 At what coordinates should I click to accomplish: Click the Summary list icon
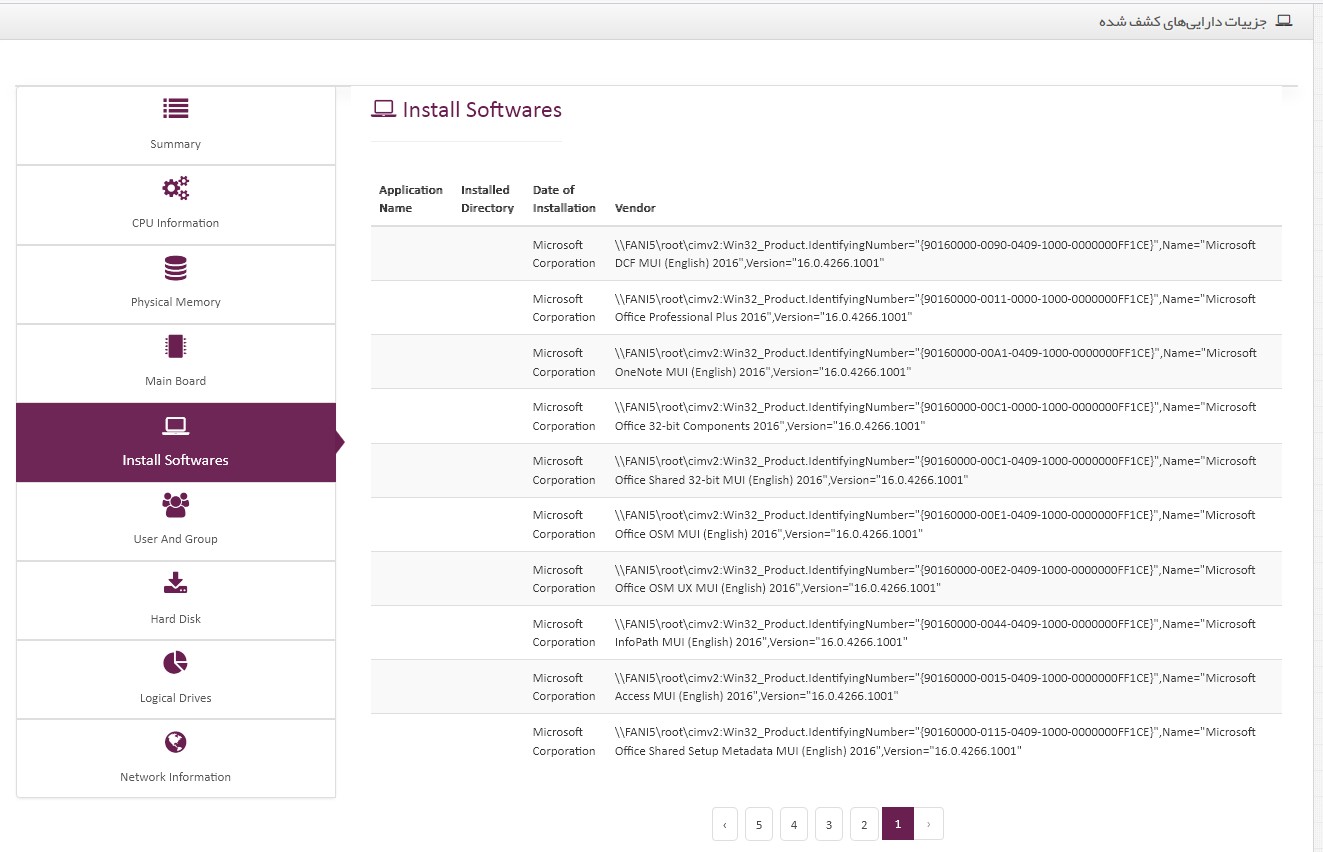pos(176,109)
